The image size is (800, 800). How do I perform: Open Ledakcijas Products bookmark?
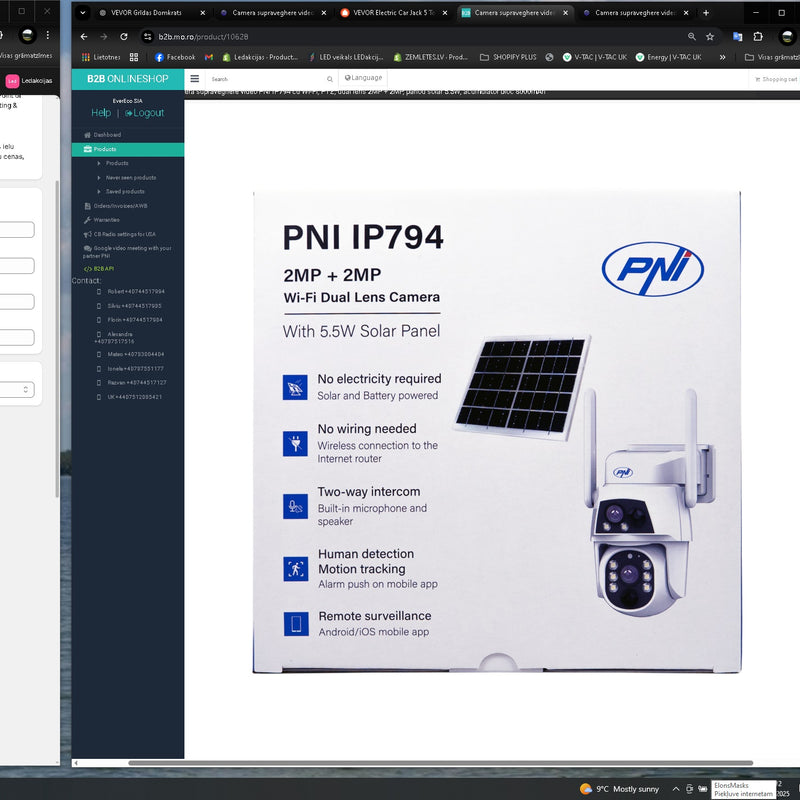[x=261, y=57]
